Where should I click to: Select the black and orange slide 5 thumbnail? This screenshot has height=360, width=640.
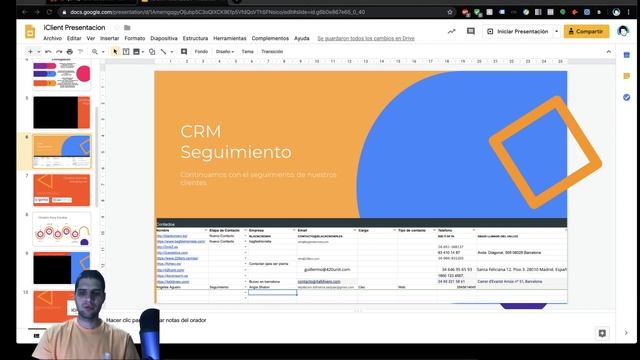click(x=62, y=113)
